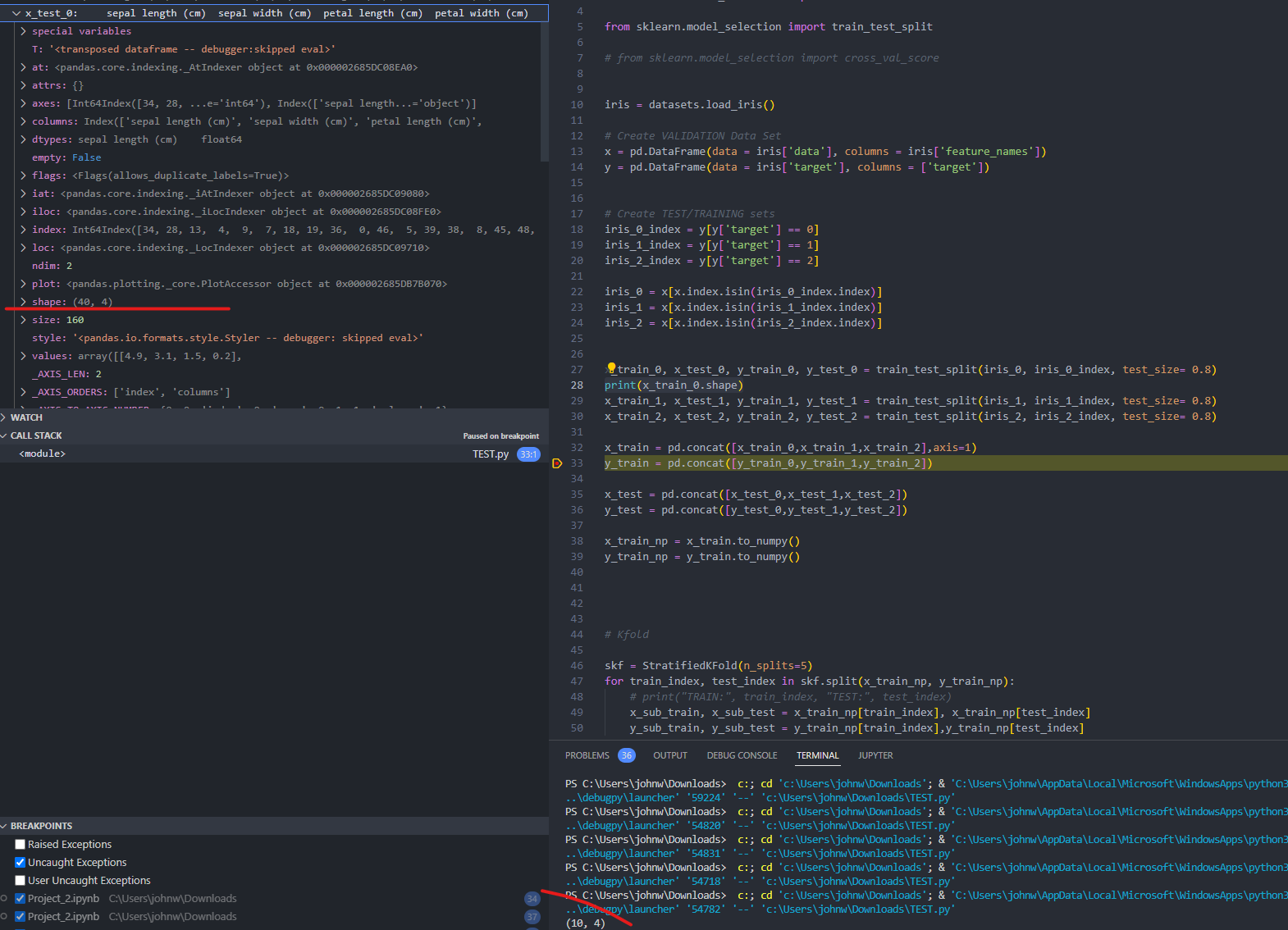The width and height of the screenshot is (1288, 930).
Task: Expand the 'at' _AtIndexer variable
Action: (23, 67)
